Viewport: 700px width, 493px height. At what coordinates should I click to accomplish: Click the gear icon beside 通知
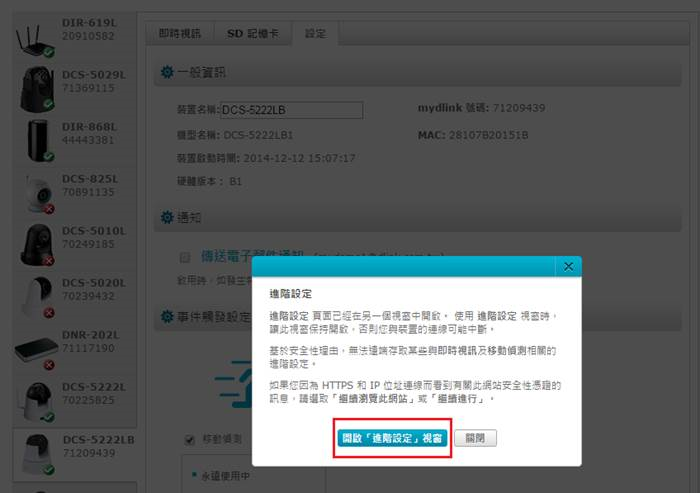163,217
